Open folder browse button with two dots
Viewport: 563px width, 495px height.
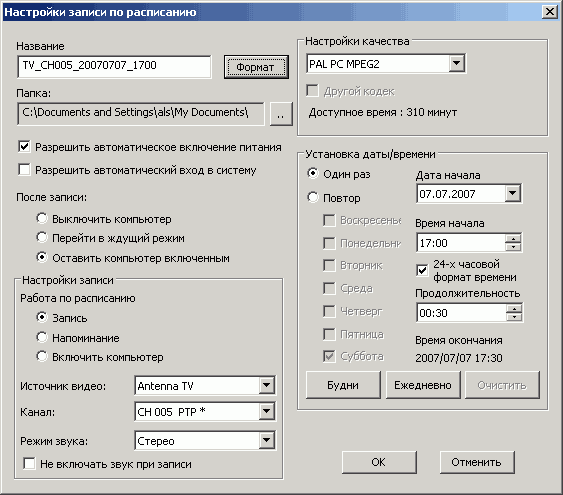click(281, 114)
